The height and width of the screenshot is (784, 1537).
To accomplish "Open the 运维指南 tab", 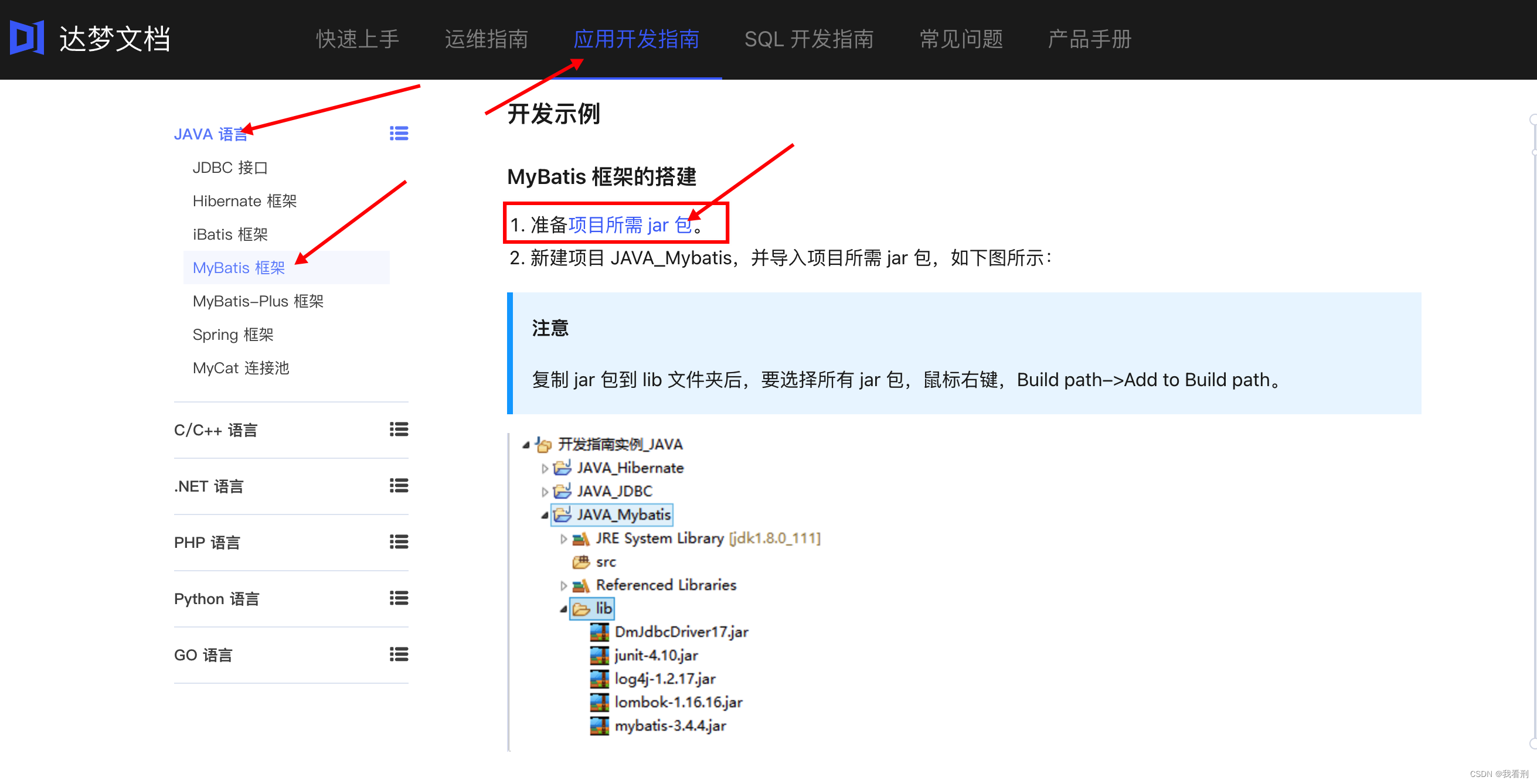I will pos(487,39).
